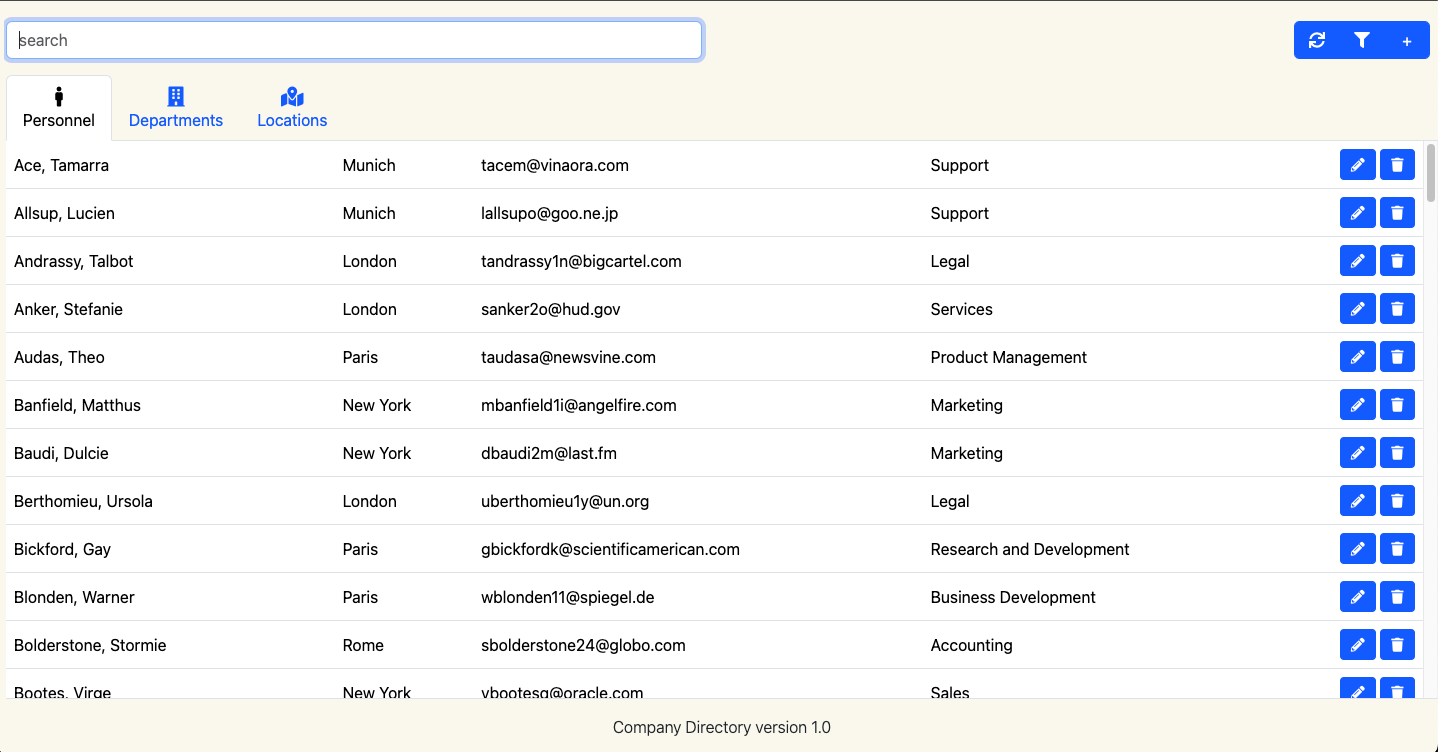Select the Personnel tab
The width and height of the screenshot is (1438, 752).
coord(59,108)
